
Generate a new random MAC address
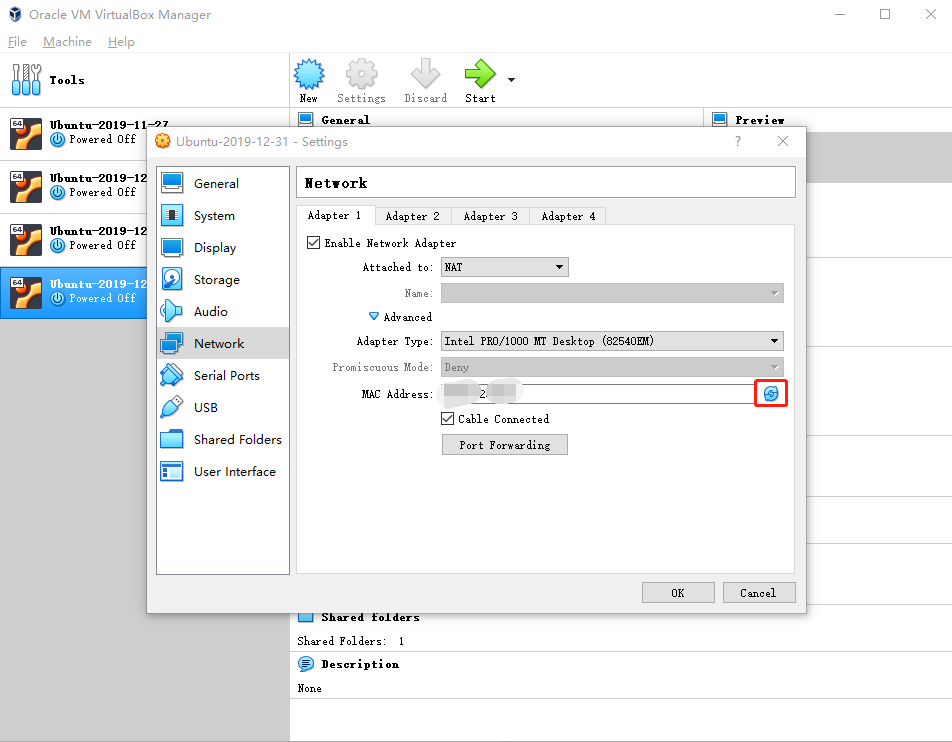point(770,393)
